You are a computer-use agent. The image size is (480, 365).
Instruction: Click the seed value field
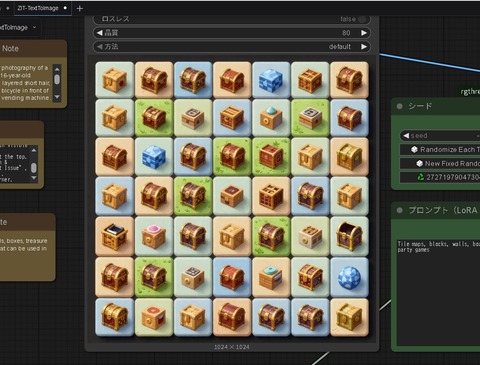click(x=440, y=136)
